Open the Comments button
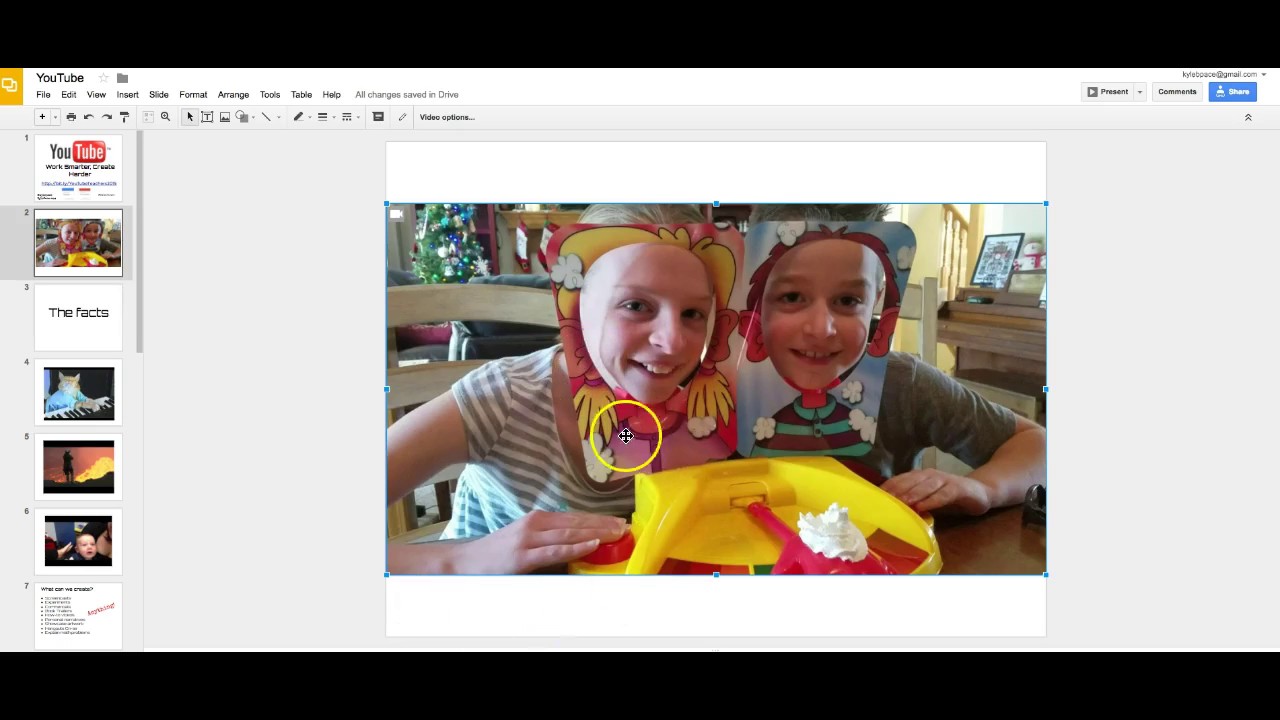 point(1177,92)
